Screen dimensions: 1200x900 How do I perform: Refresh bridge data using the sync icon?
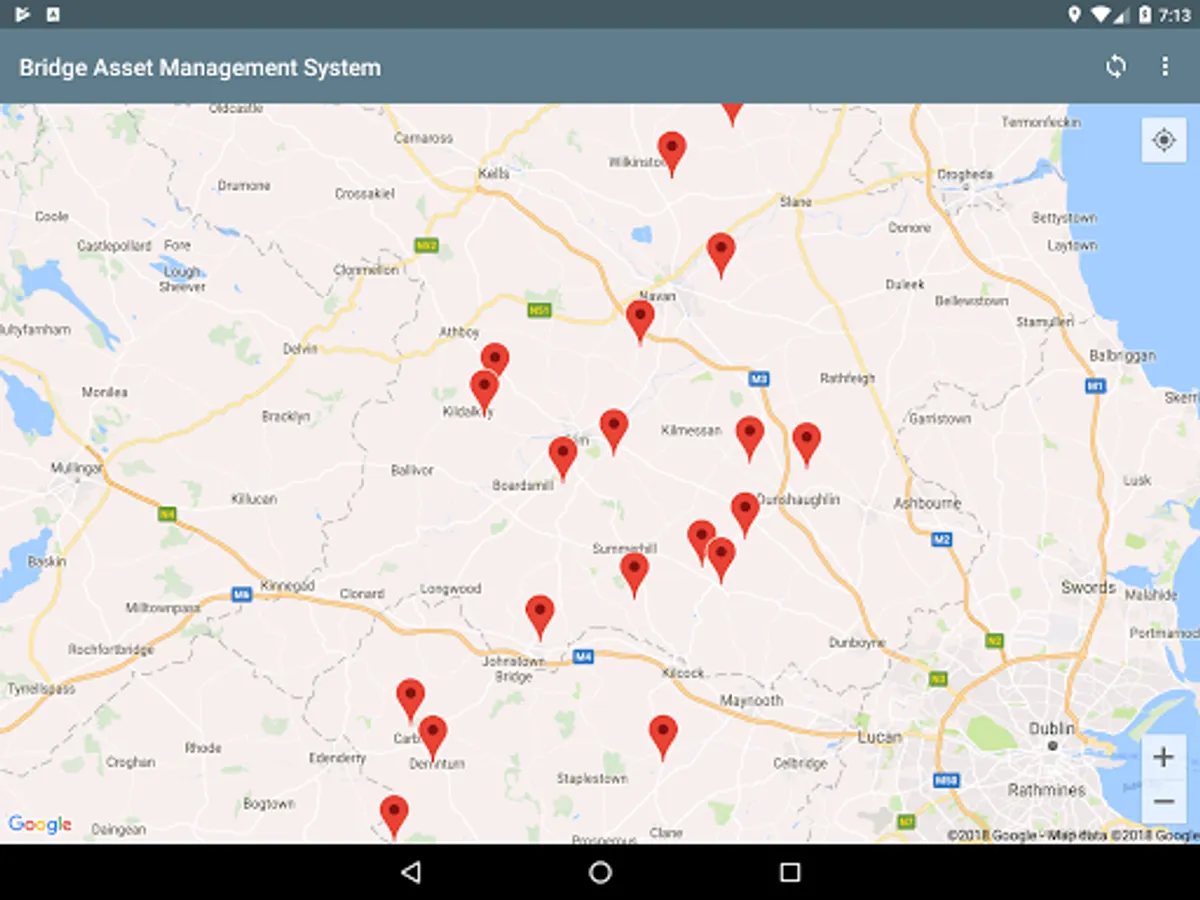click(x=1115, y=67)
